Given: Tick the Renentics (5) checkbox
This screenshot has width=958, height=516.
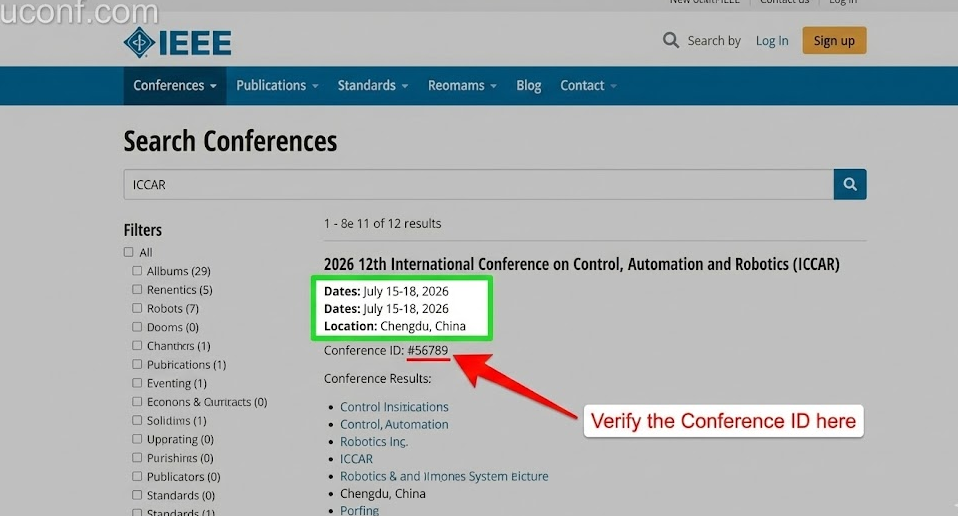Looking at the screenshot, I should pyautogui.click(x=137, y=289).
